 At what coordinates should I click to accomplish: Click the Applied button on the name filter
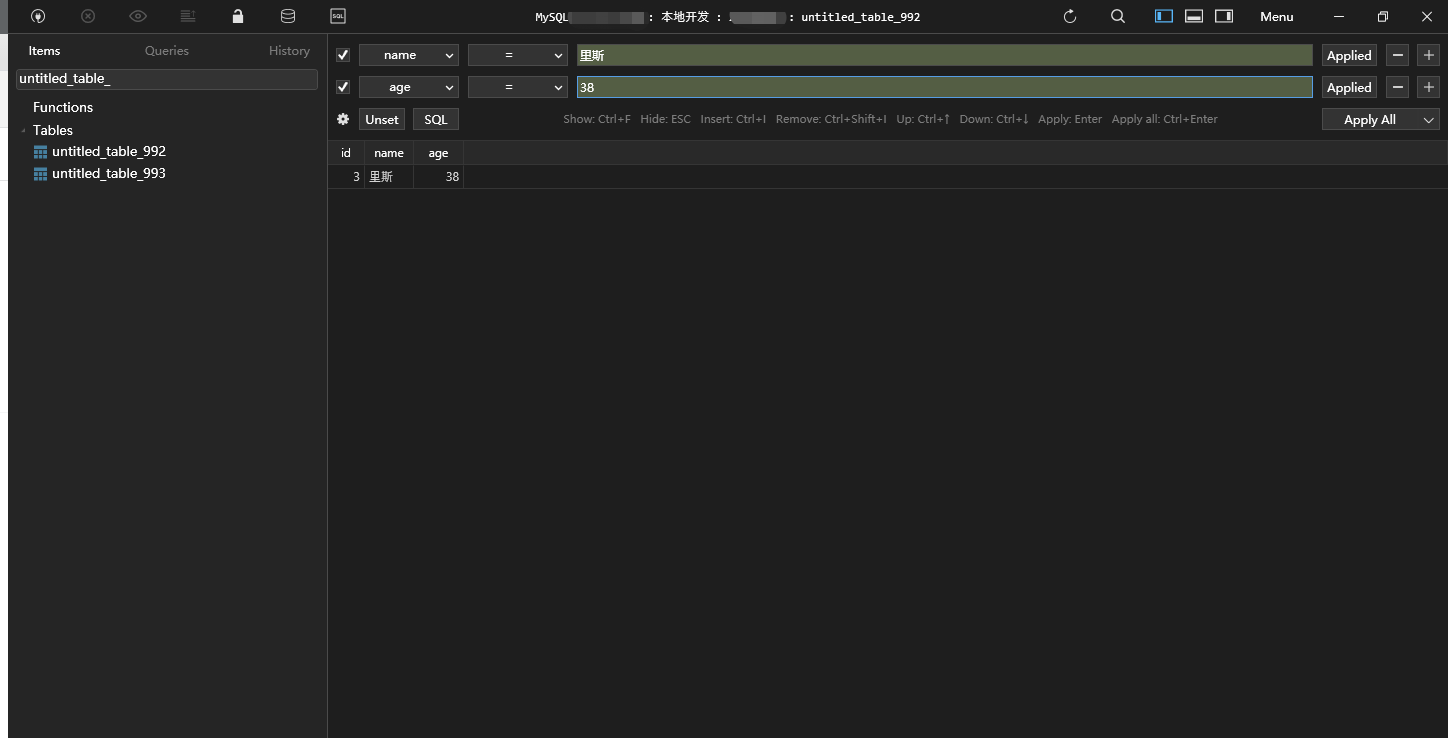click(1348, 55)
